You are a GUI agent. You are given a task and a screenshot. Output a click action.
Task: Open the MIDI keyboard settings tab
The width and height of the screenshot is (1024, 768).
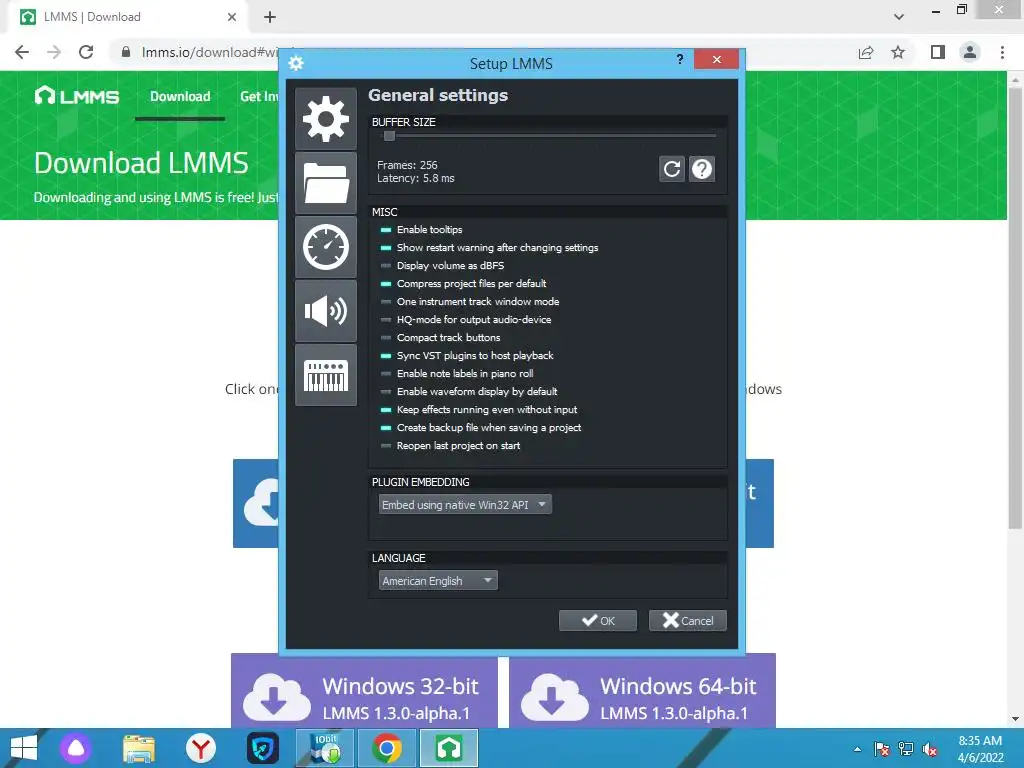coord(326,376)
